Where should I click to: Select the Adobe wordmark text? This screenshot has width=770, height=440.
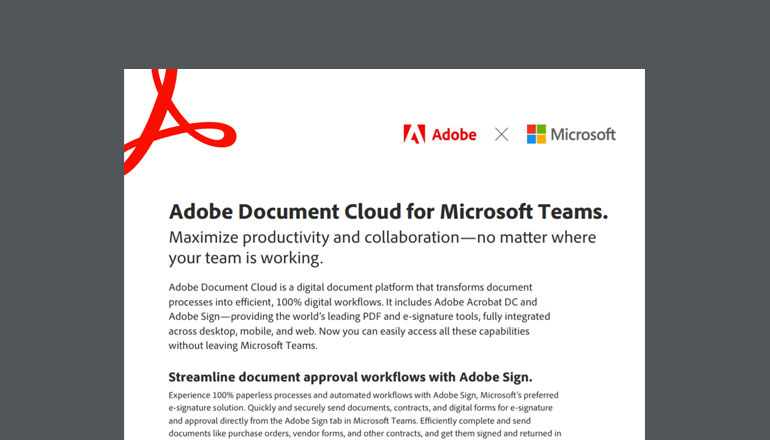[x=454, y=134]
